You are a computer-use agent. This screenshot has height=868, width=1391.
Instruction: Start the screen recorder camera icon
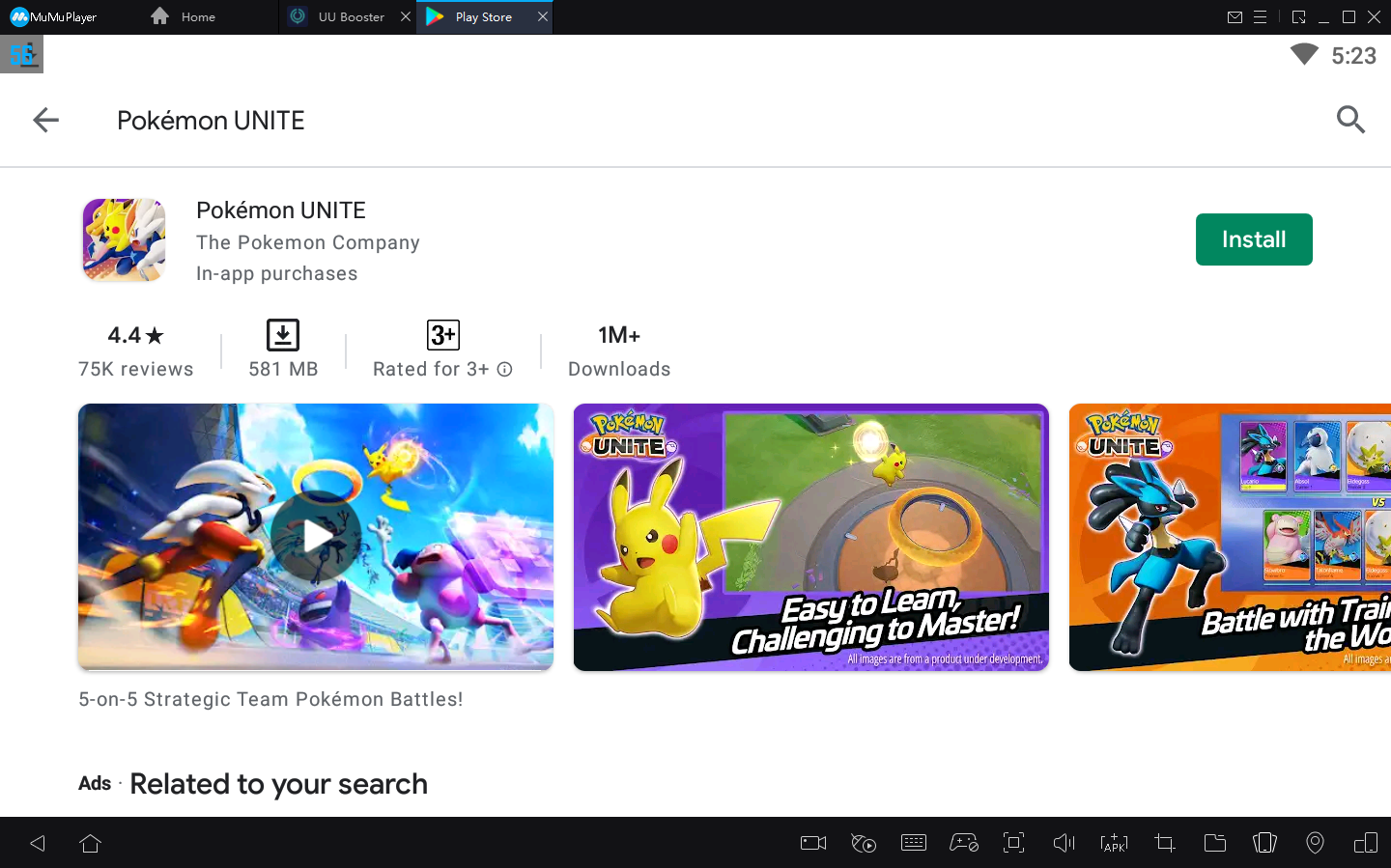tap(813, 843)
